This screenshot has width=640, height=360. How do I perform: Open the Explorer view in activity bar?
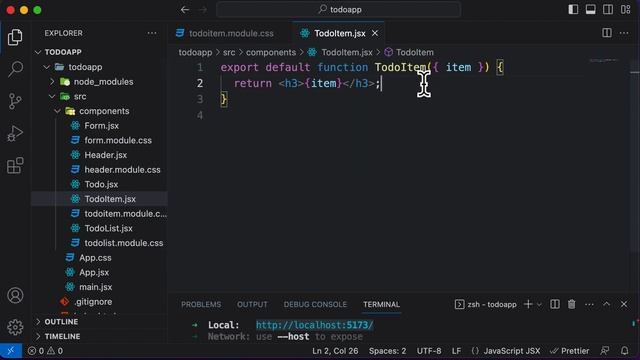click(15, 37)
